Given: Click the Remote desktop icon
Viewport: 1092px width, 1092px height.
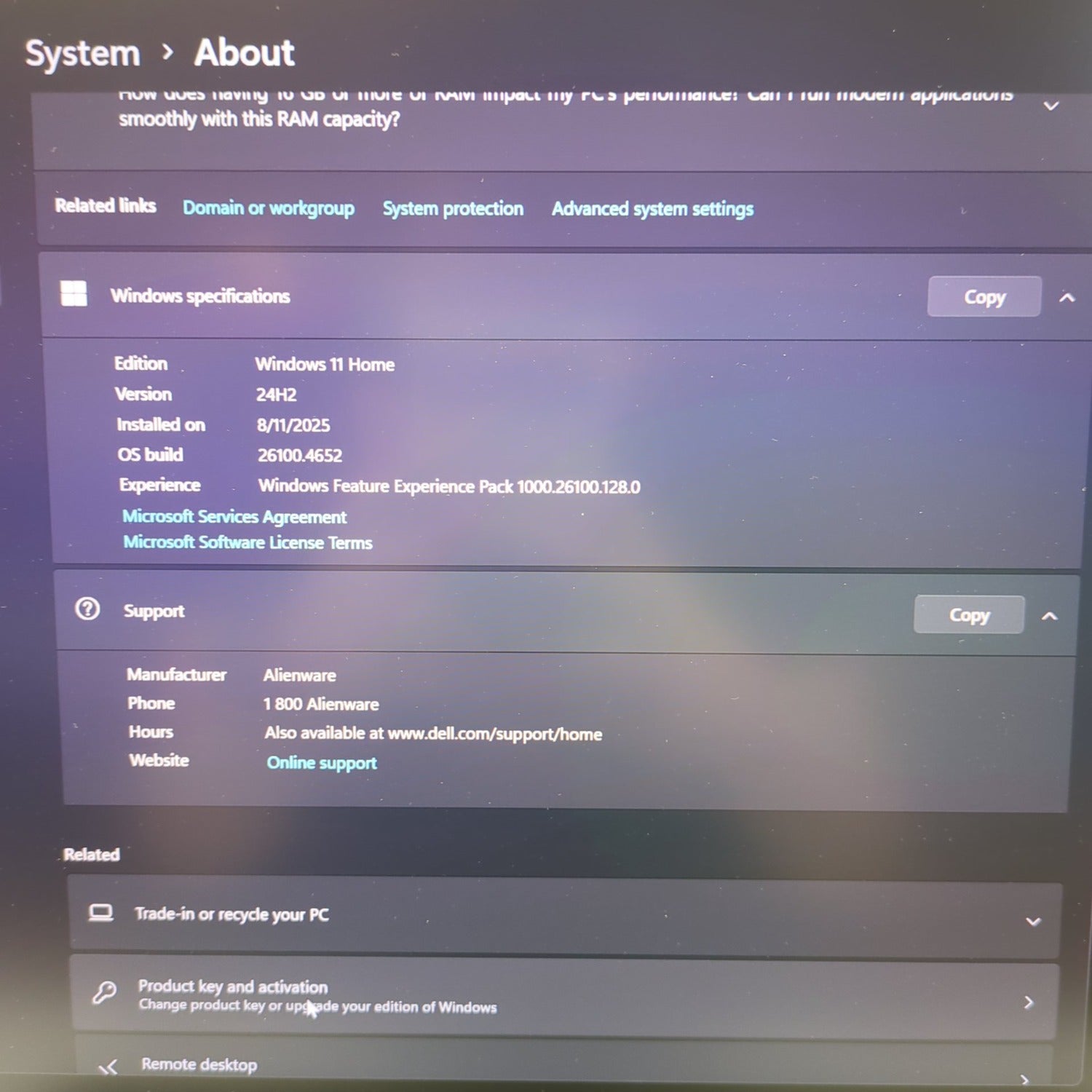Looking at the screenshot, I should [108, 1067].
